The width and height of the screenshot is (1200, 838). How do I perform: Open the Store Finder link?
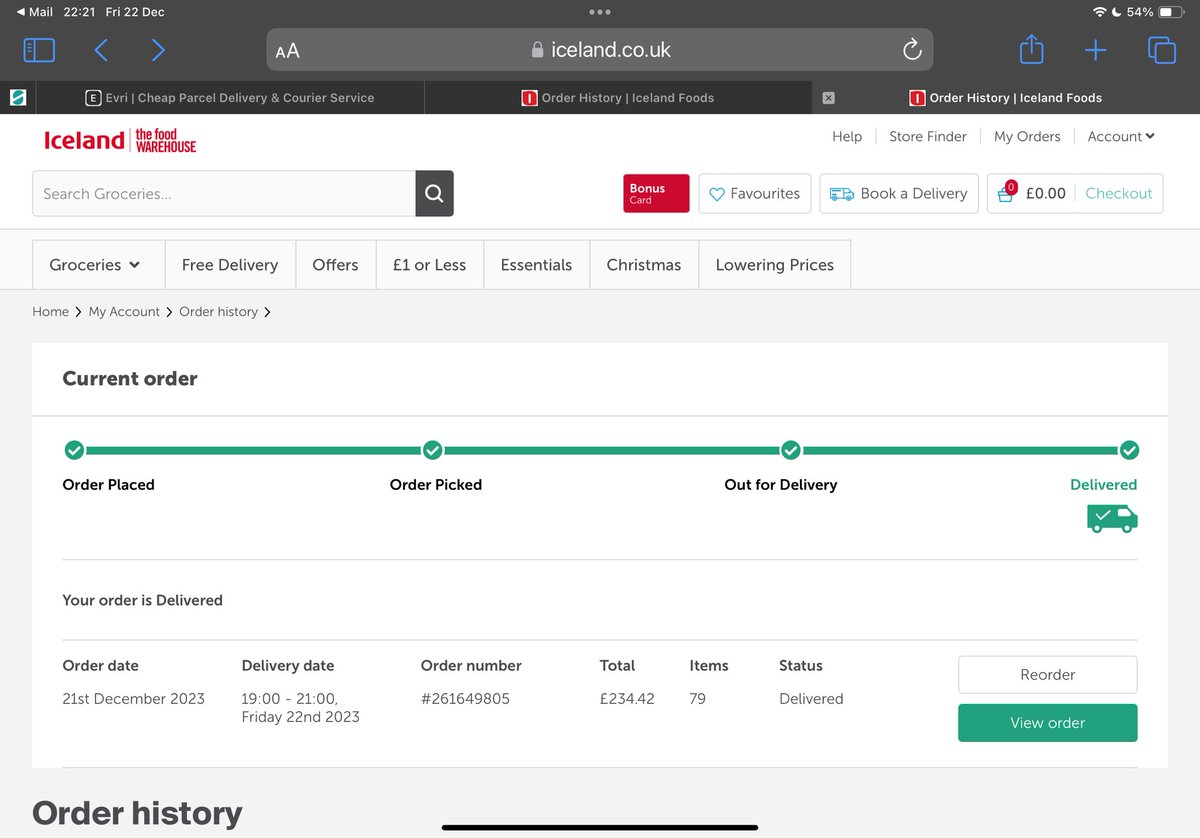[x=928, y=137]
